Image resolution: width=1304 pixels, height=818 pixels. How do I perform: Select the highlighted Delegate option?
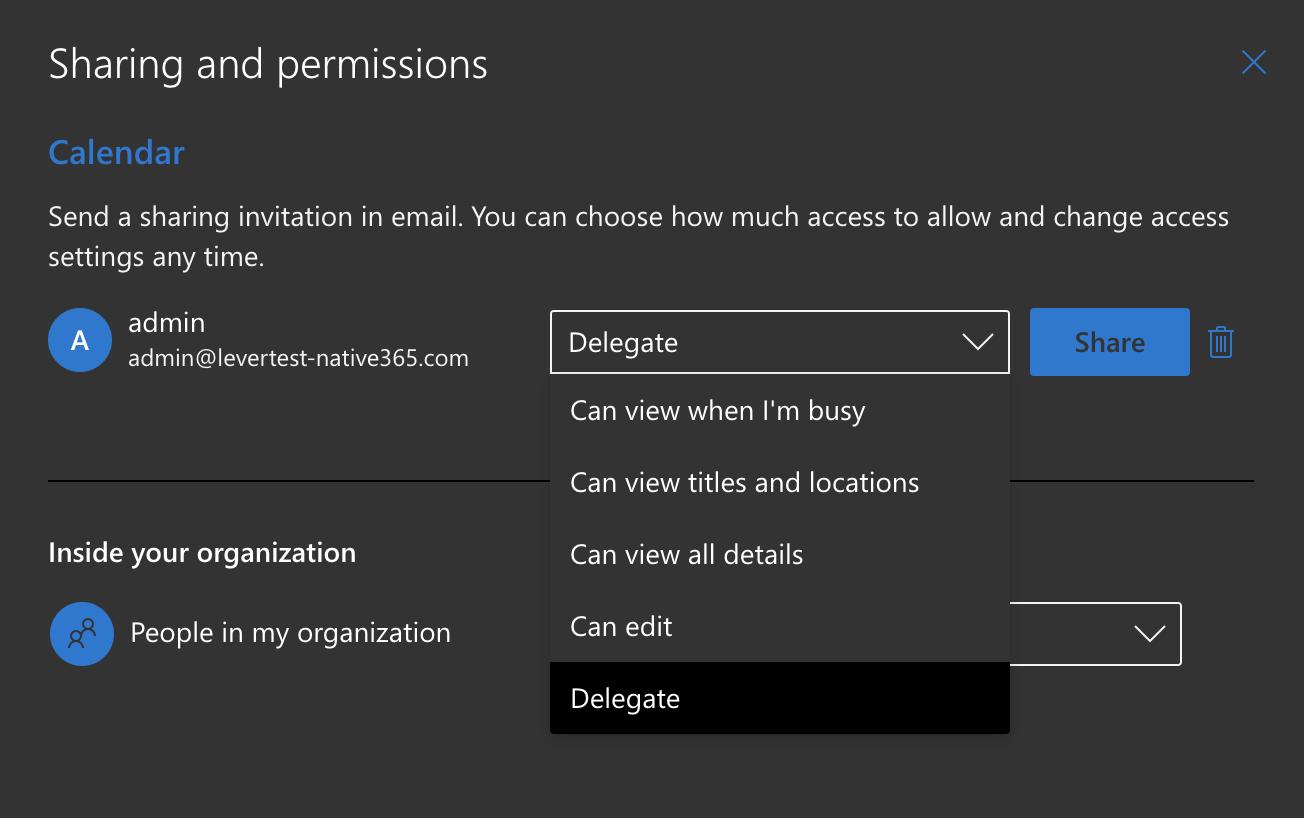point(625,698)
